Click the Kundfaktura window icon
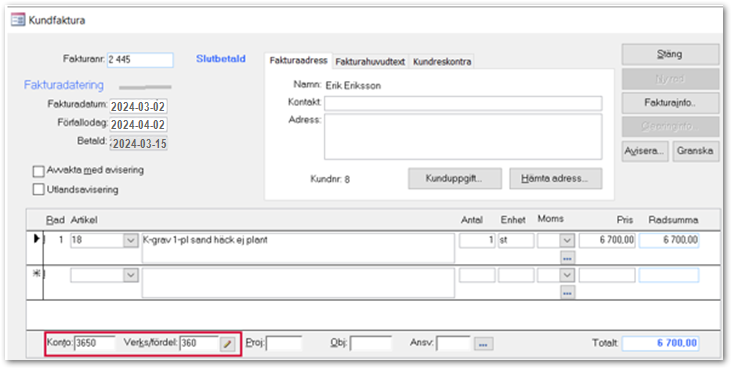 click(18, 20)
